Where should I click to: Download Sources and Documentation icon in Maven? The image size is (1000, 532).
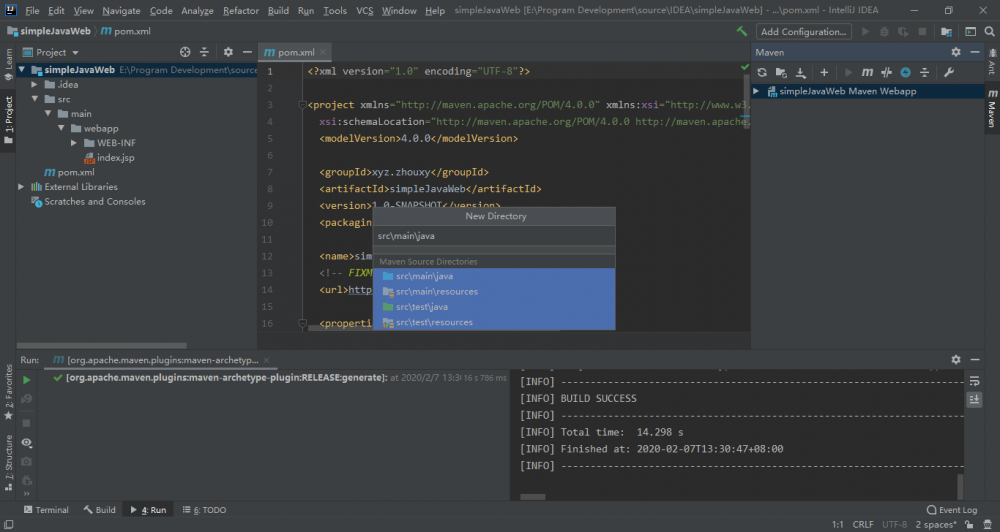(801, 72)
